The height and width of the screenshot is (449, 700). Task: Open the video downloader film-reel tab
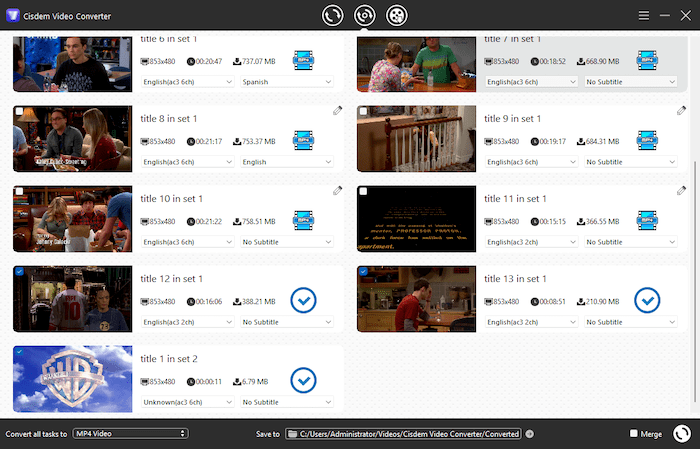396,16
